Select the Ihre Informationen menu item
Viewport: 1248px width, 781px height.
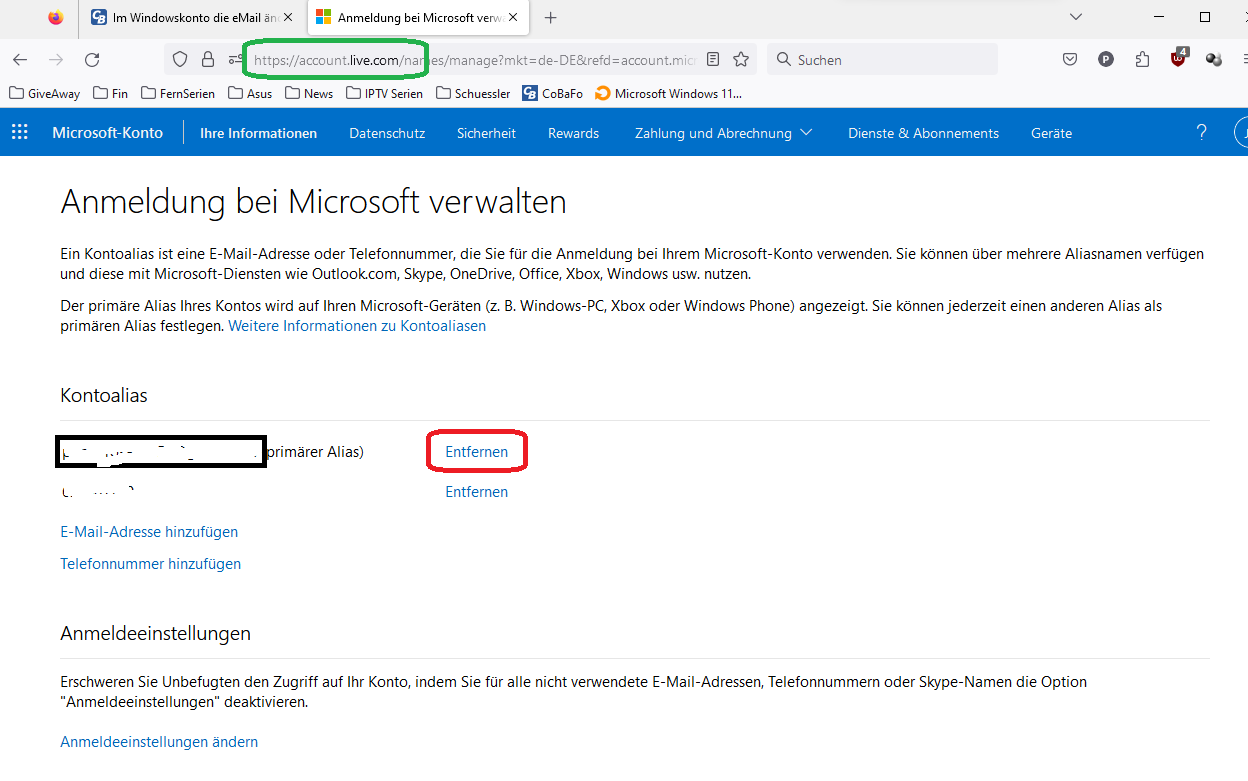coord(258,133)
